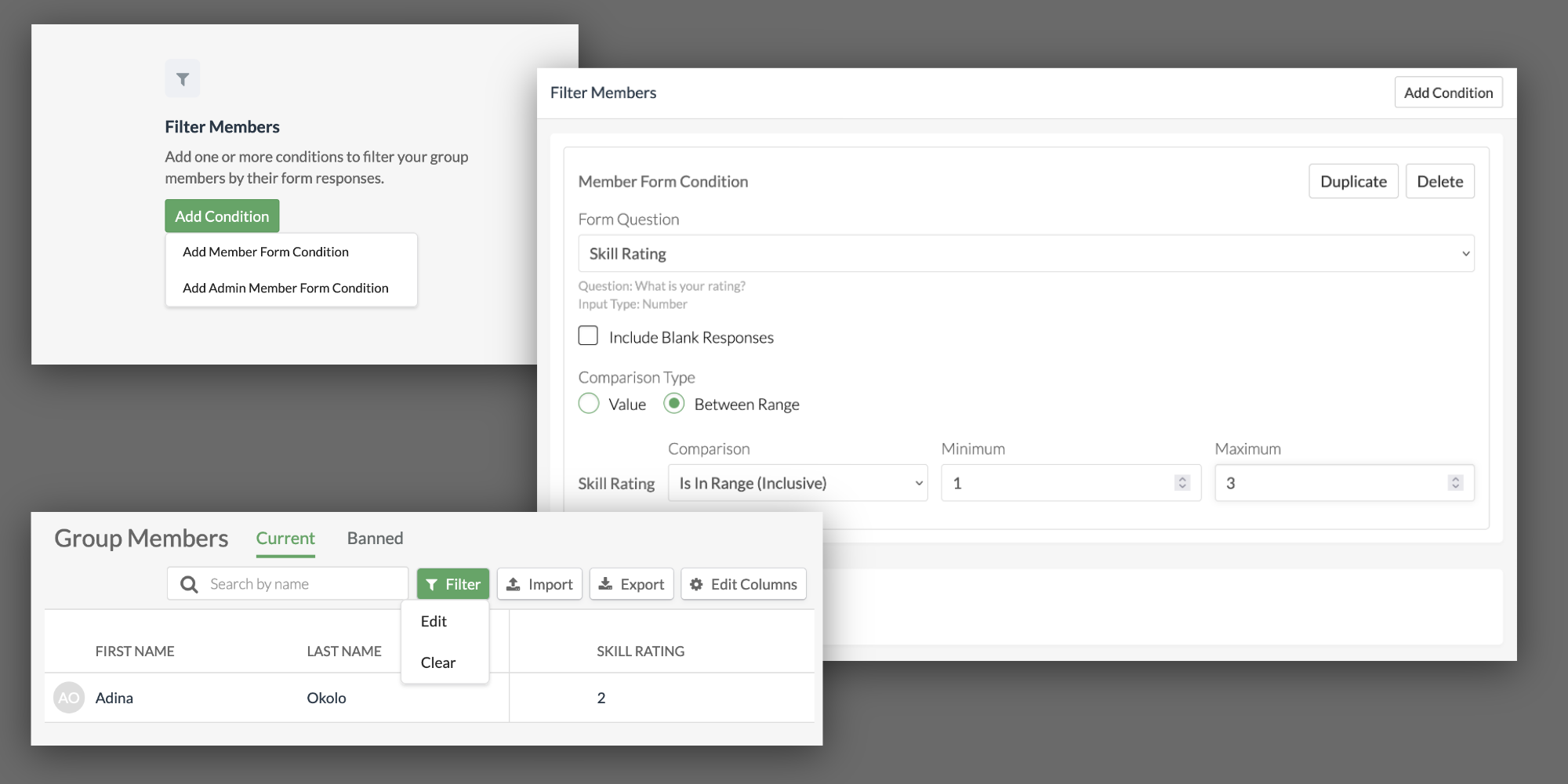This screenshot has width=1568, height=784.
Task: Click the funnel icon above Filter Members heading
Action: pyautogui.click(x=182, y=79)
